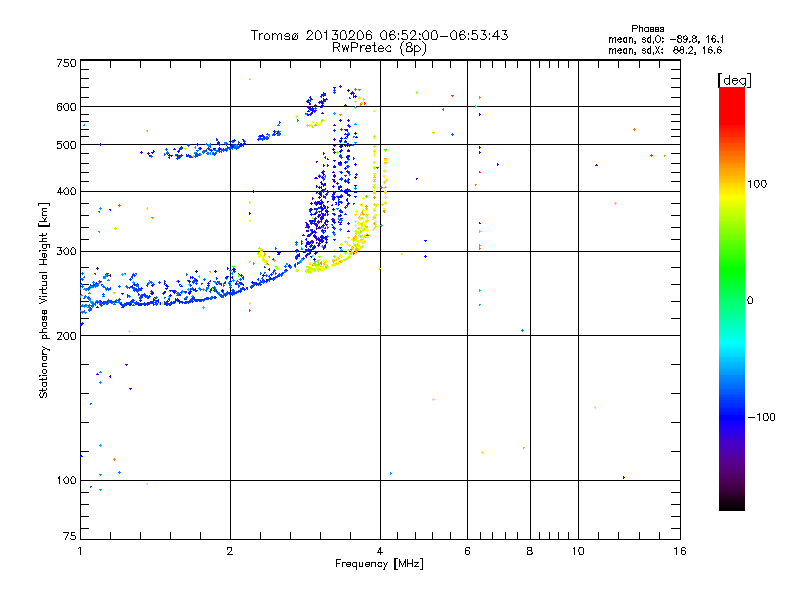Viewport: 800px width, 600px height.
Task: Click the y-axis label '600'
Action: pyautogui.click(x=66, y=107)
